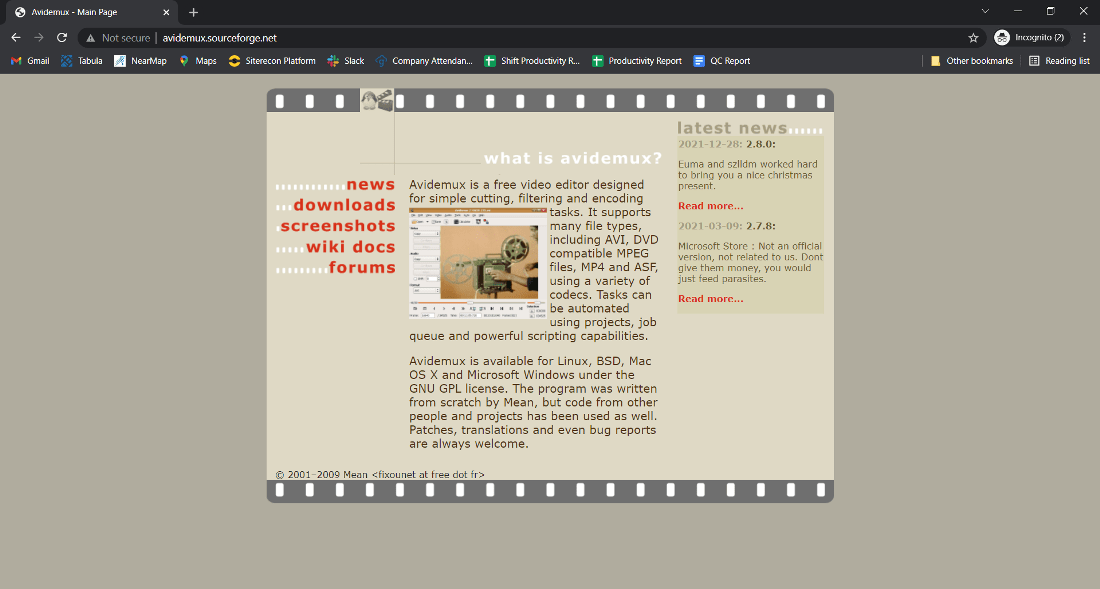Image resolution: width=1100 pixels, height=589 pixels.
Task: Reload the Avidemux page
Action: click(62, 38)
